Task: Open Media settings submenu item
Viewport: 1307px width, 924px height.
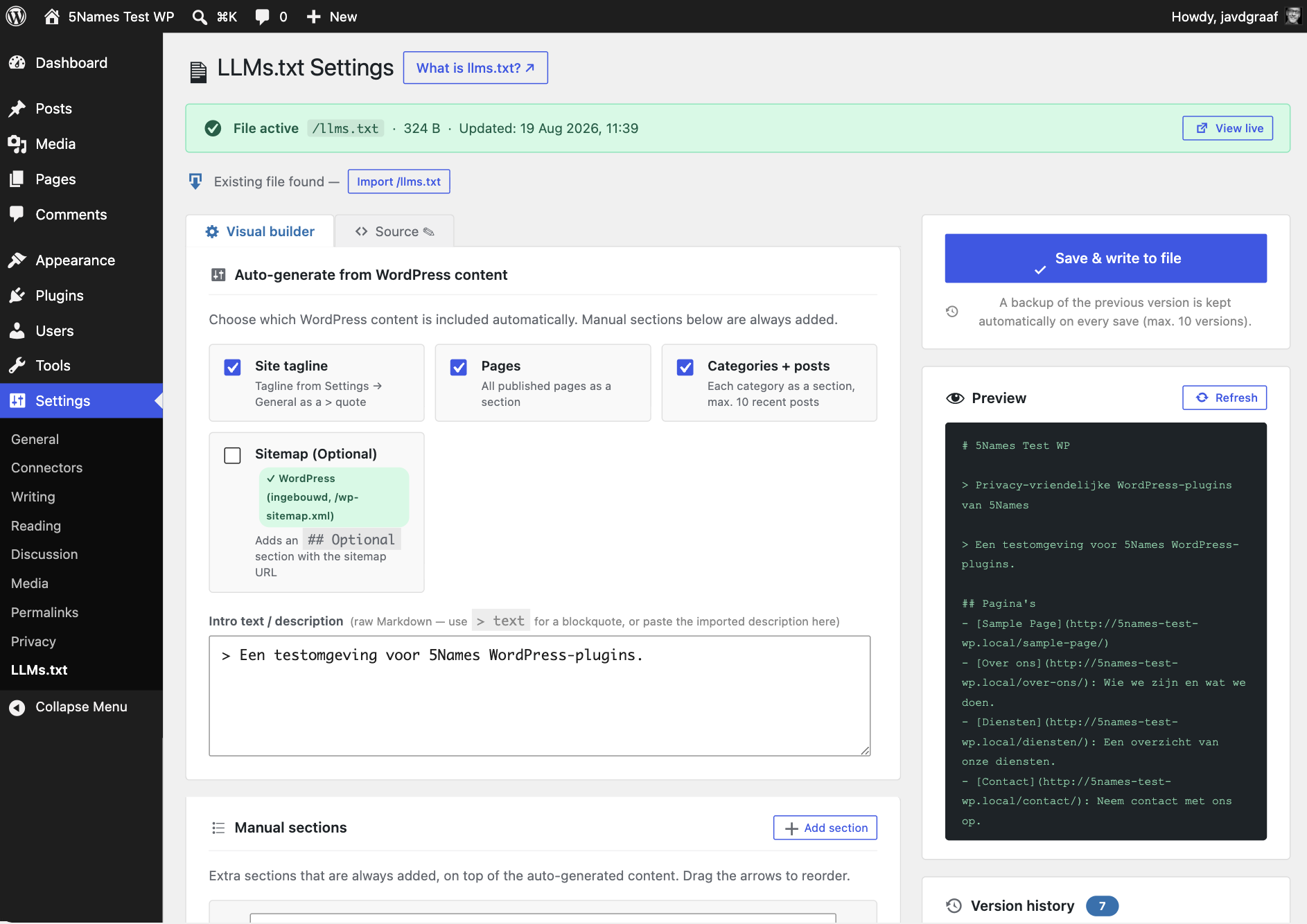Action: [29, 583]
